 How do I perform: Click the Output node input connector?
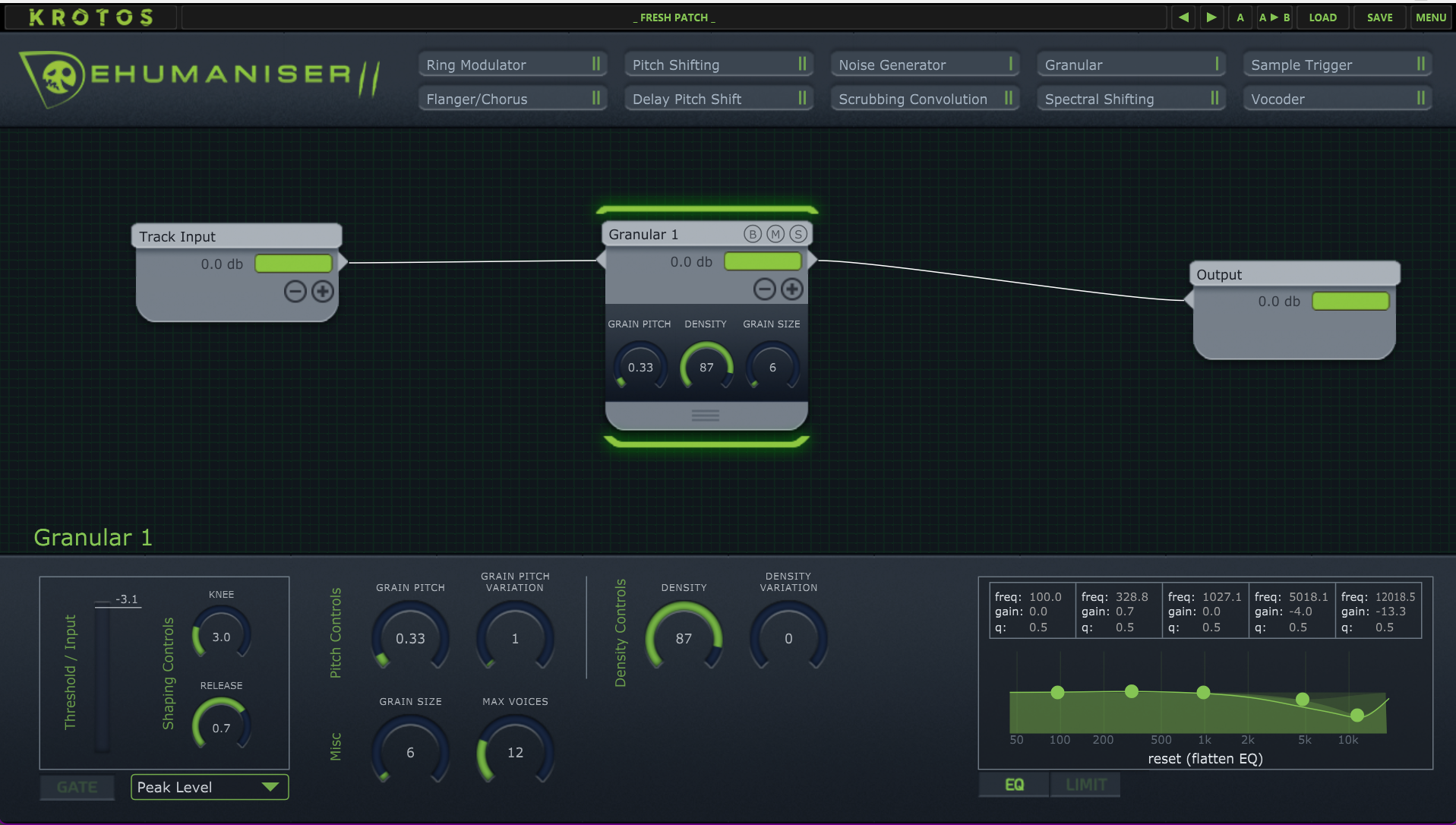(x=1189, y=300)
